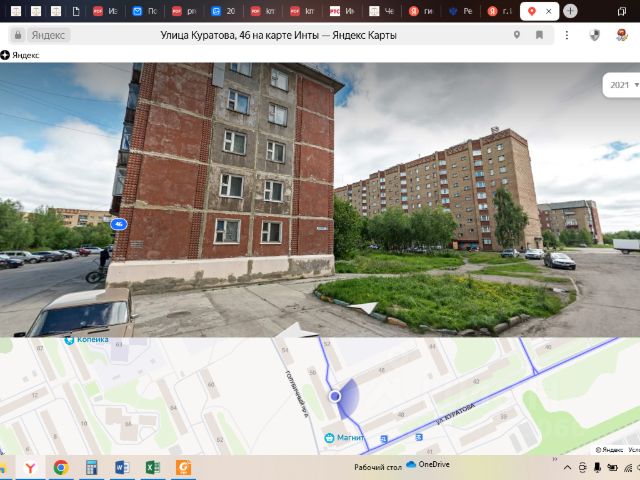This screenshot has height=480, width=640.
Task: Bookmark this page with the bookmark icon
Action: click(x=539, y=35)
